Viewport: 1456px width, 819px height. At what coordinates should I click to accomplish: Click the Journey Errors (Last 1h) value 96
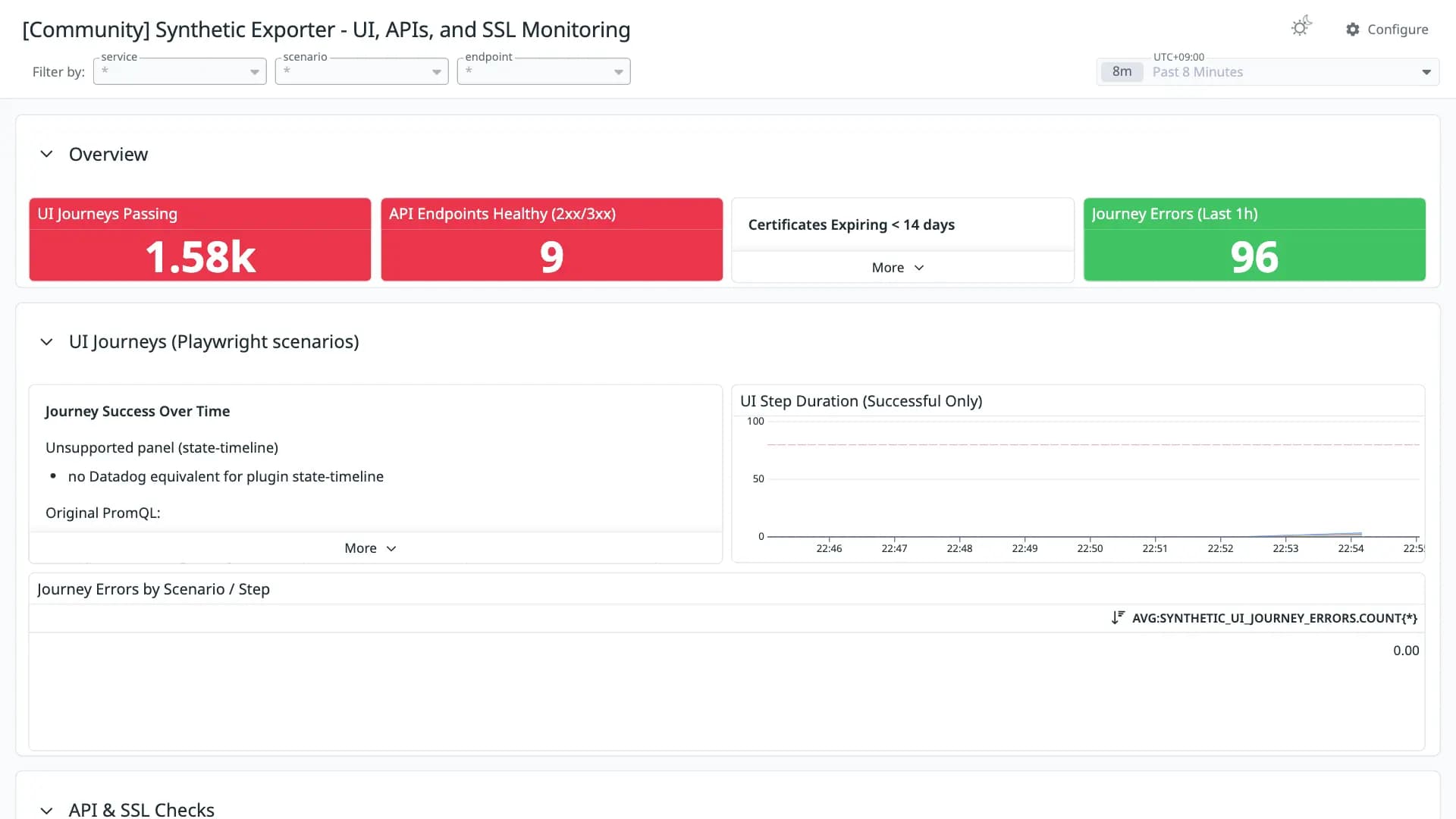1254,257
